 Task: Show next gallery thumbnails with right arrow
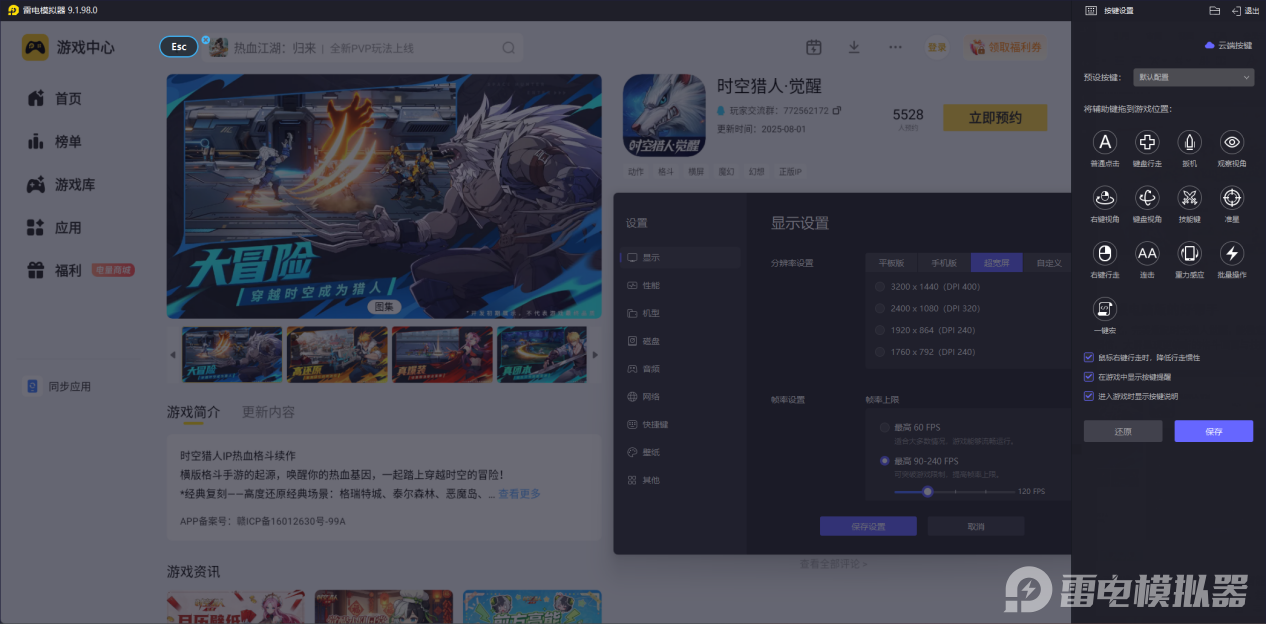pos(595,354)
